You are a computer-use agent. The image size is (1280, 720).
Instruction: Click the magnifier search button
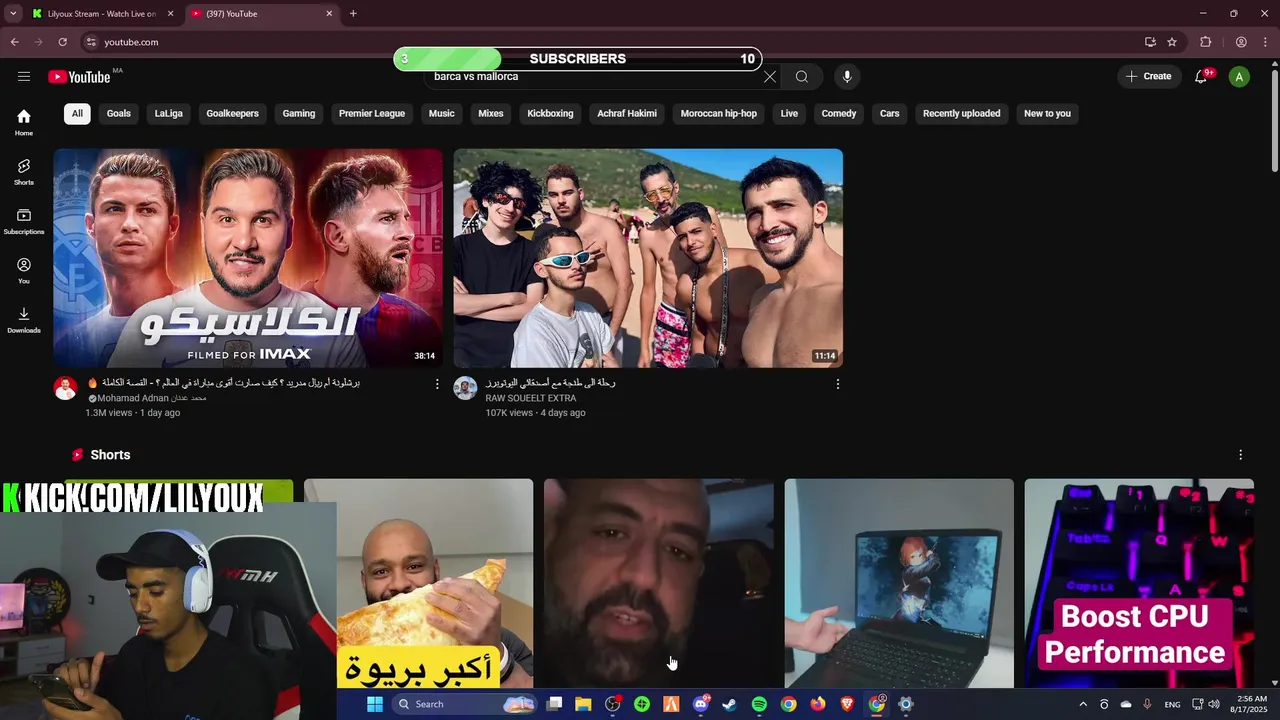pos(802,77)
